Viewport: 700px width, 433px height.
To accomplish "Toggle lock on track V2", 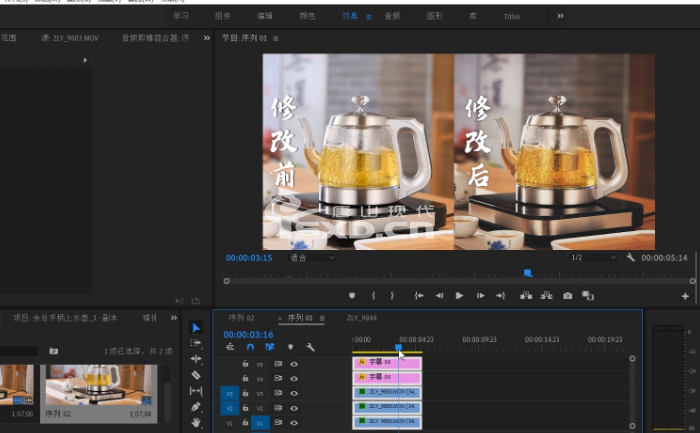I will pos(245,408).
